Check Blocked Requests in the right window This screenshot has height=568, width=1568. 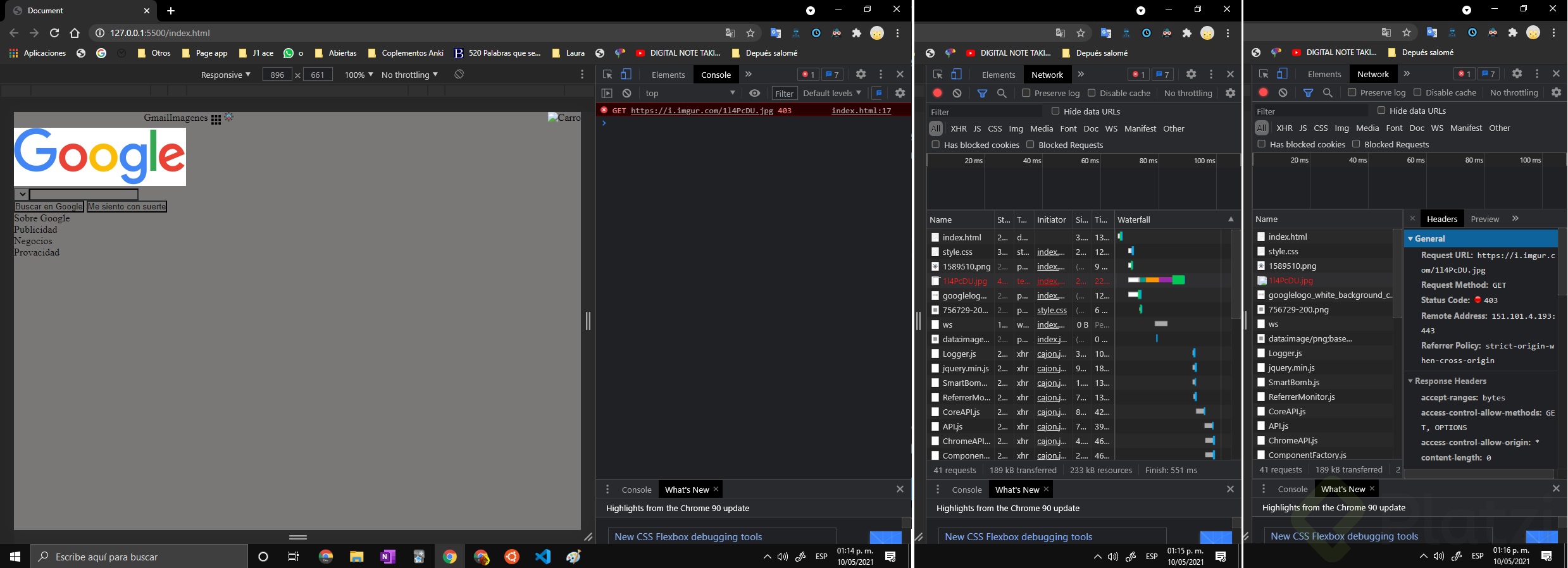1356,144
